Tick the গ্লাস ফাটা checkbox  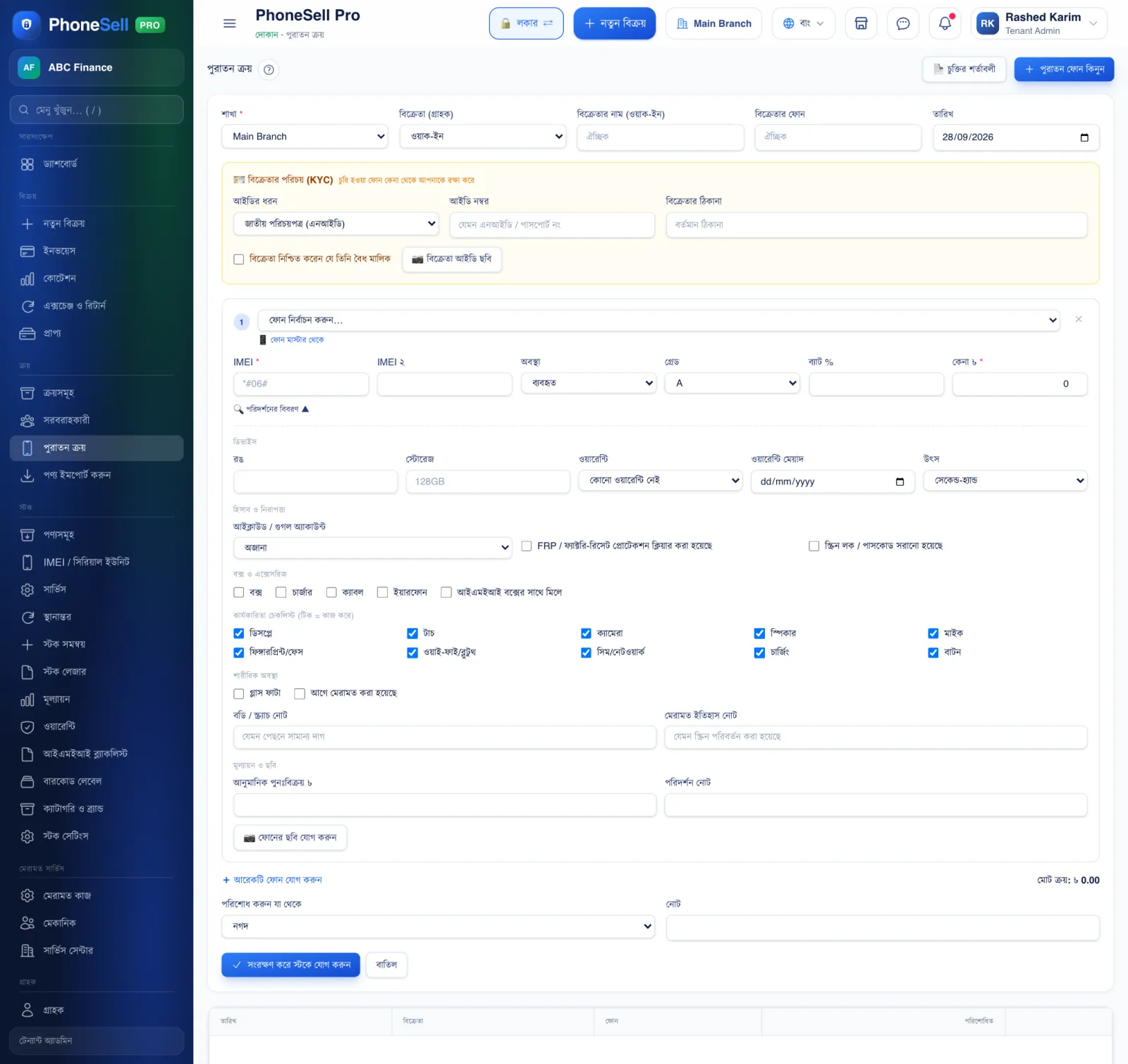click(239, 694)
